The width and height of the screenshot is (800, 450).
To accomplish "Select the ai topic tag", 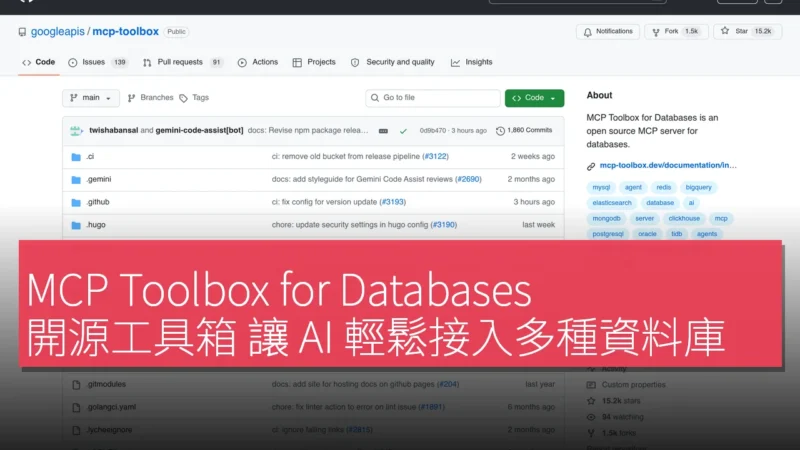I will [691, 203].
